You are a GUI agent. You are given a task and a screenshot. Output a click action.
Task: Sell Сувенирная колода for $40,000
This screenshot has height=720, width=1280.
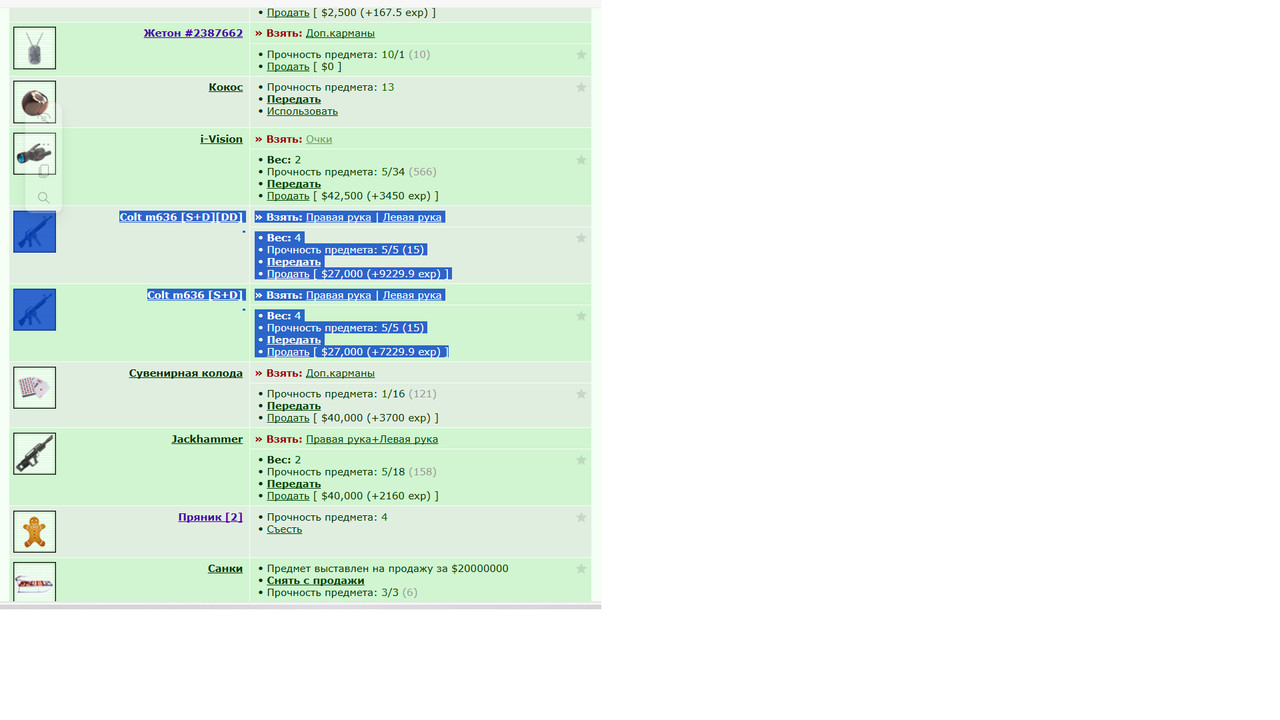click(x=288, y=418)
